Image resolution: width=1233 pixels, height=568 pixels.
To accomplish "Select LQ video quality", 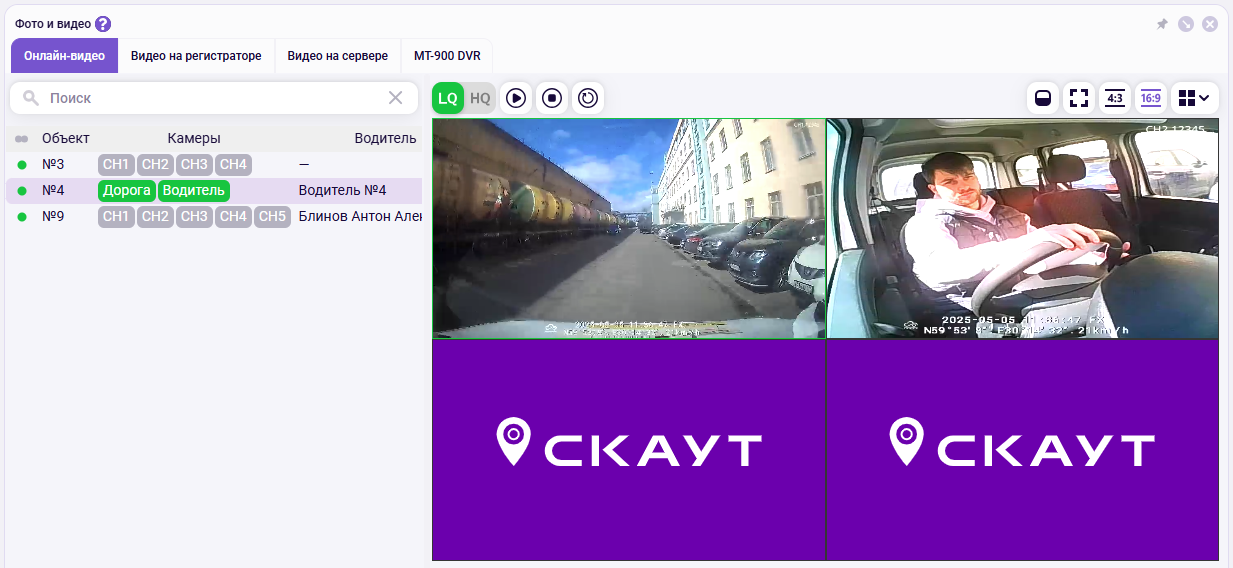I will coord(448,98).
